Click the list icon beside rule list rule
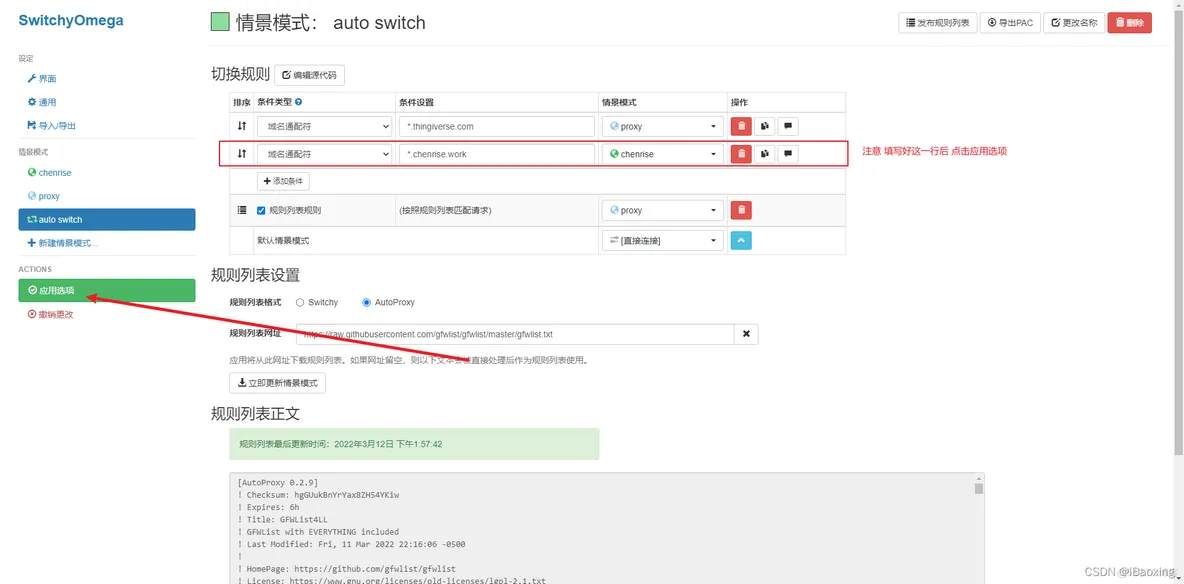 pyautogui.click(x=242, y=210)
